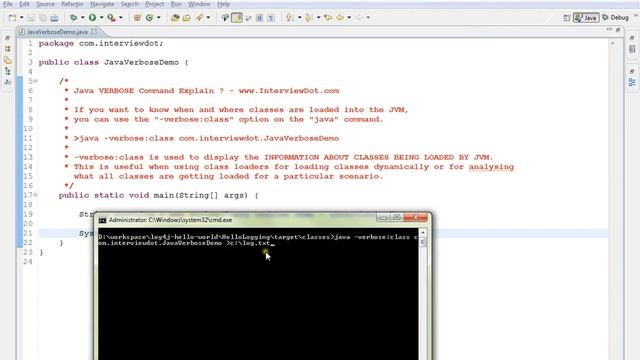Screen dimensions: 640x360
Task: Open the Search dropdown arrow
Action: [x=208, y=18]
